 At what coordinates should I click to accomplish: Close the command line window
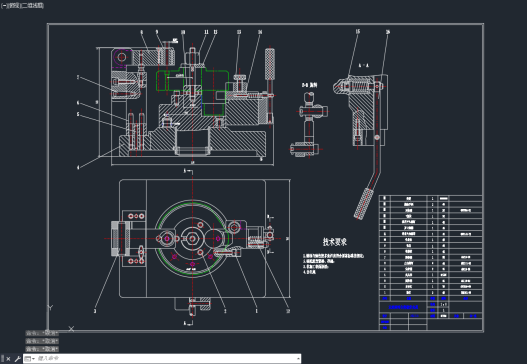point(8,359)
